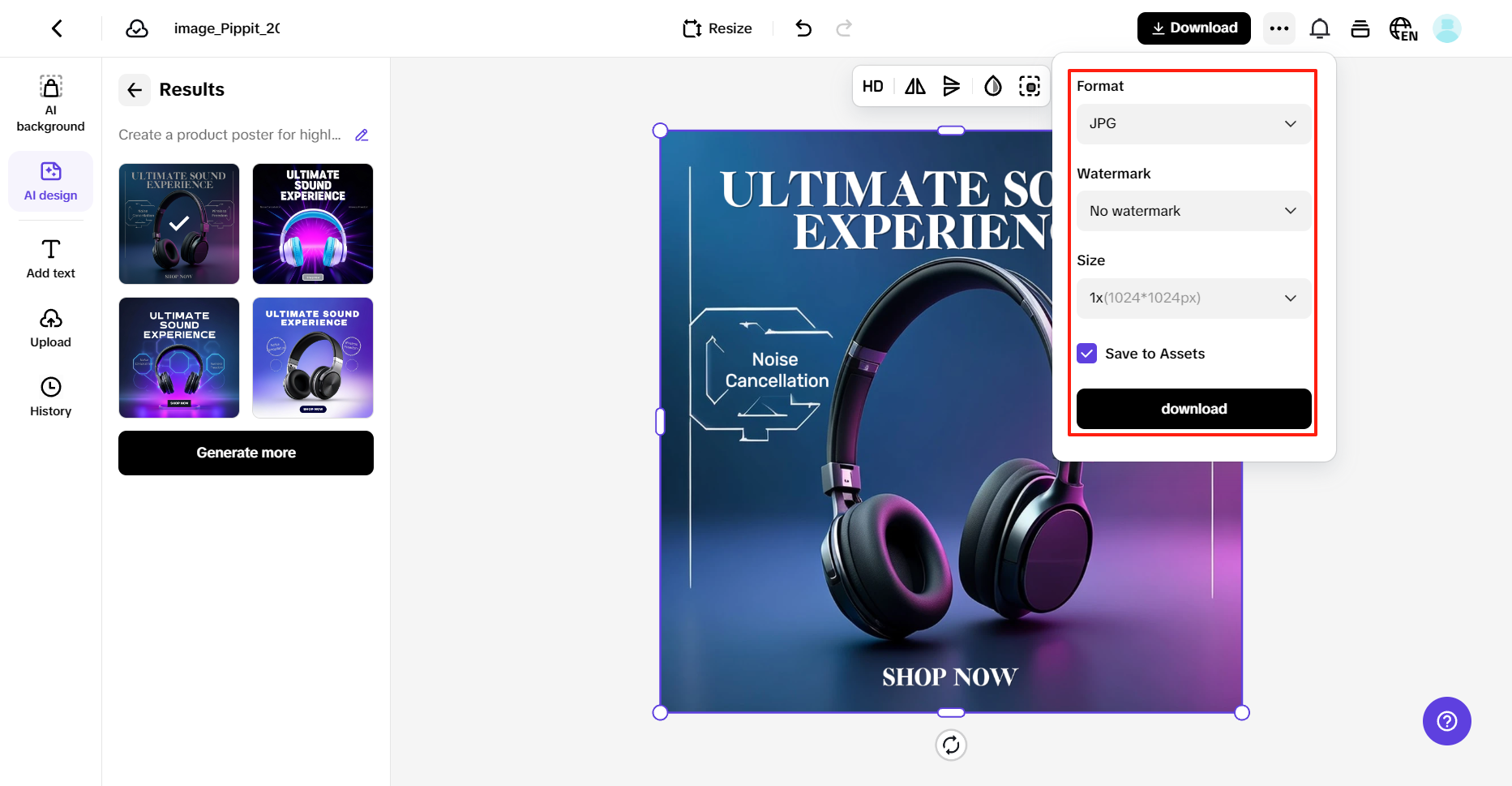Screen dimensions: 1512x786
Task: Click the black download button in panel
Action: 1193,409
